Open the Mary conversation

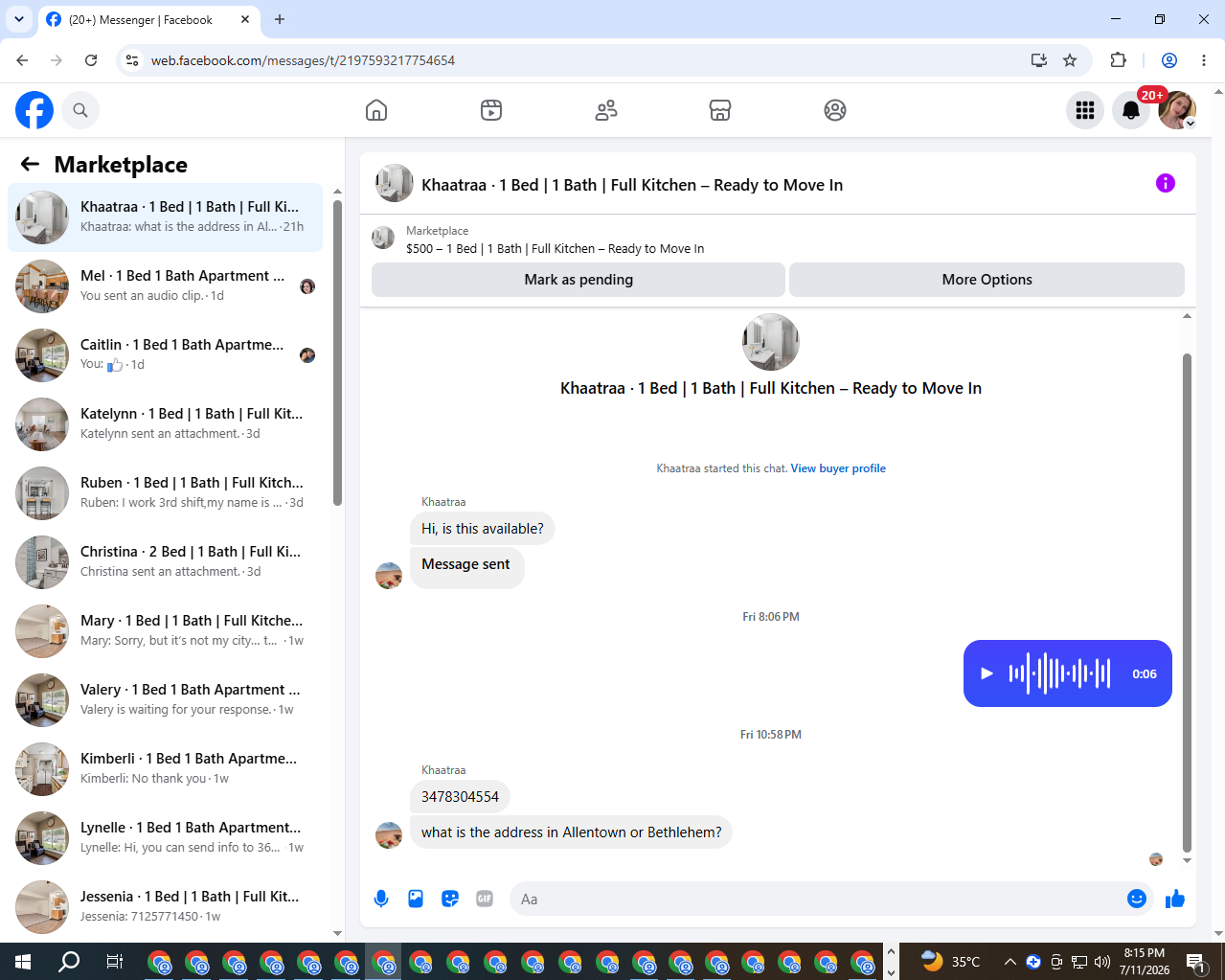tap(166, 631)
